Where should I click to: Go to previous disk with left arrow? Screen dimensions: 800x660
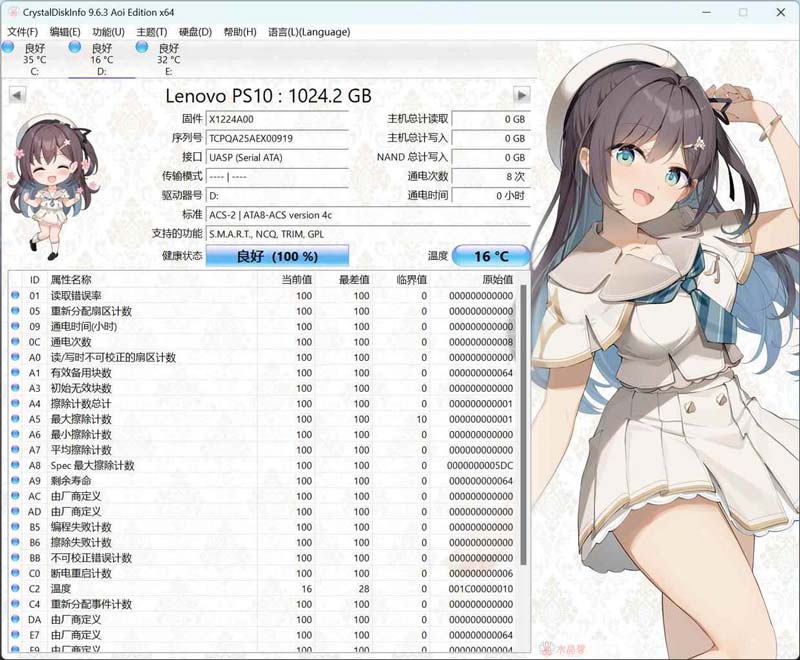click(x=17, y=95)
